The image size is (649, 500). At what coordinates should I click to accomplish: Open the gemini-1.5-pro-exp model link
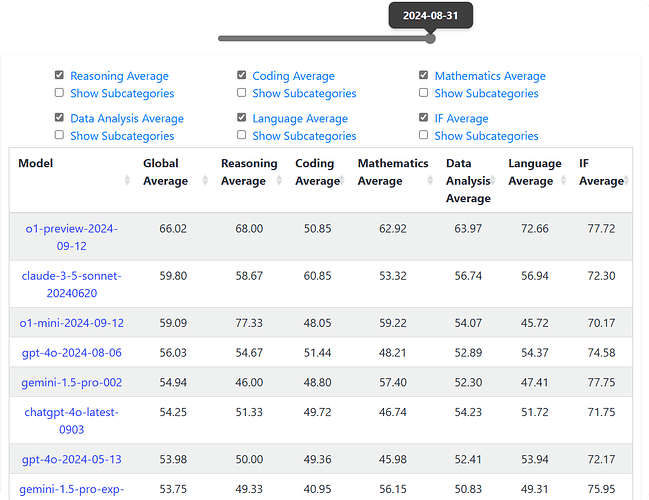click(72, 489)
